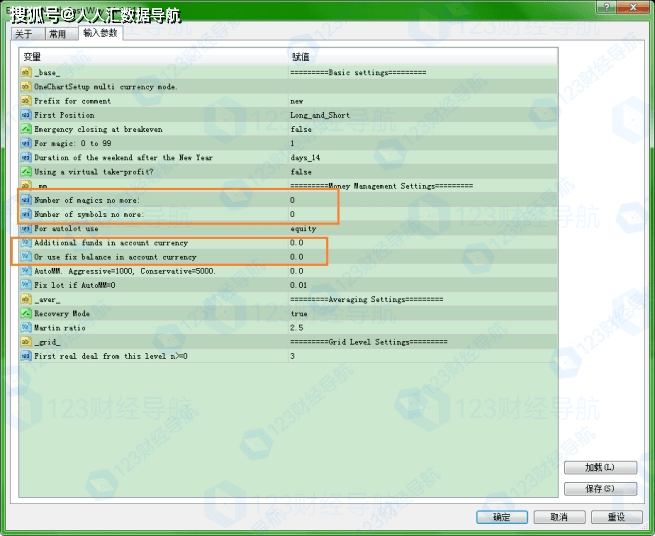Close the dialog with the title bar X
Screen dimensions: 655x536
pos(633,6)
